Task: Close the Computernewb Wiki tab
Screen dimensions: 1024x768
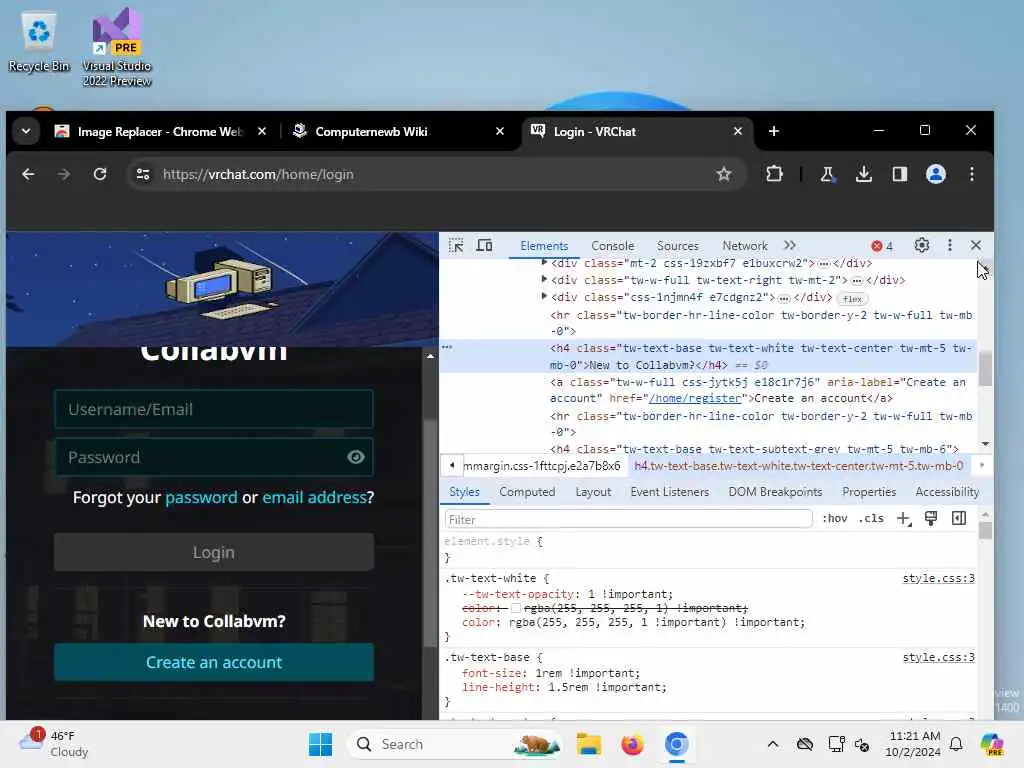Action: [x=500, y=131]
